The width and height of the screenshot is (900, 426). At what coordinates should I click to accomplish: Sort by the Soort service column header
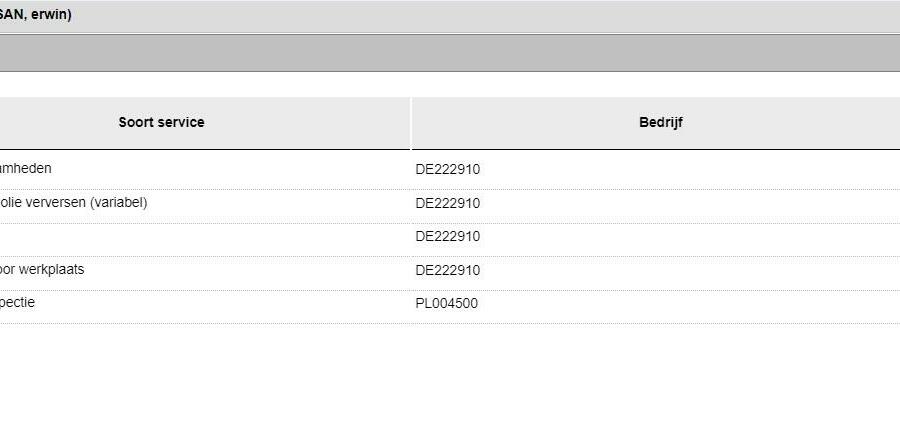[x=161, y=122]
